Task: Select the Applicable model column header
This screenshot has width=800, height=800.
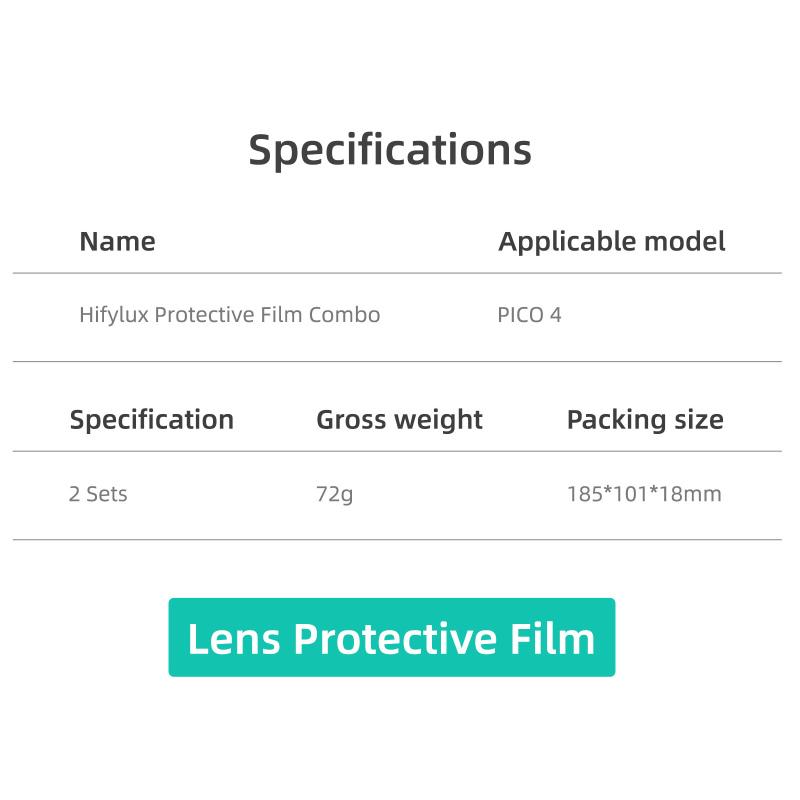Action: 611,241
